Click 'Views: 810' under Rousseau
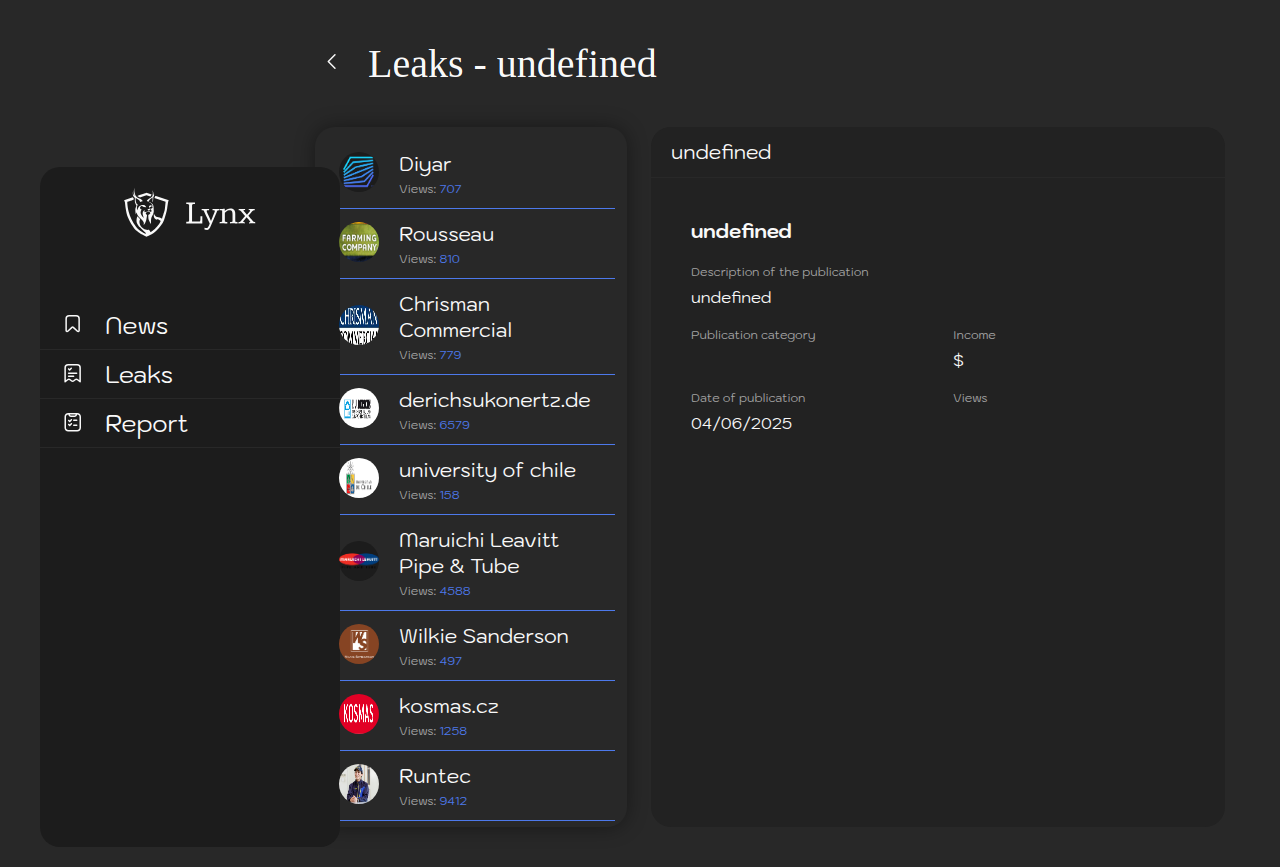This screenshot has width=1280, height=867. tap(429, 259)
